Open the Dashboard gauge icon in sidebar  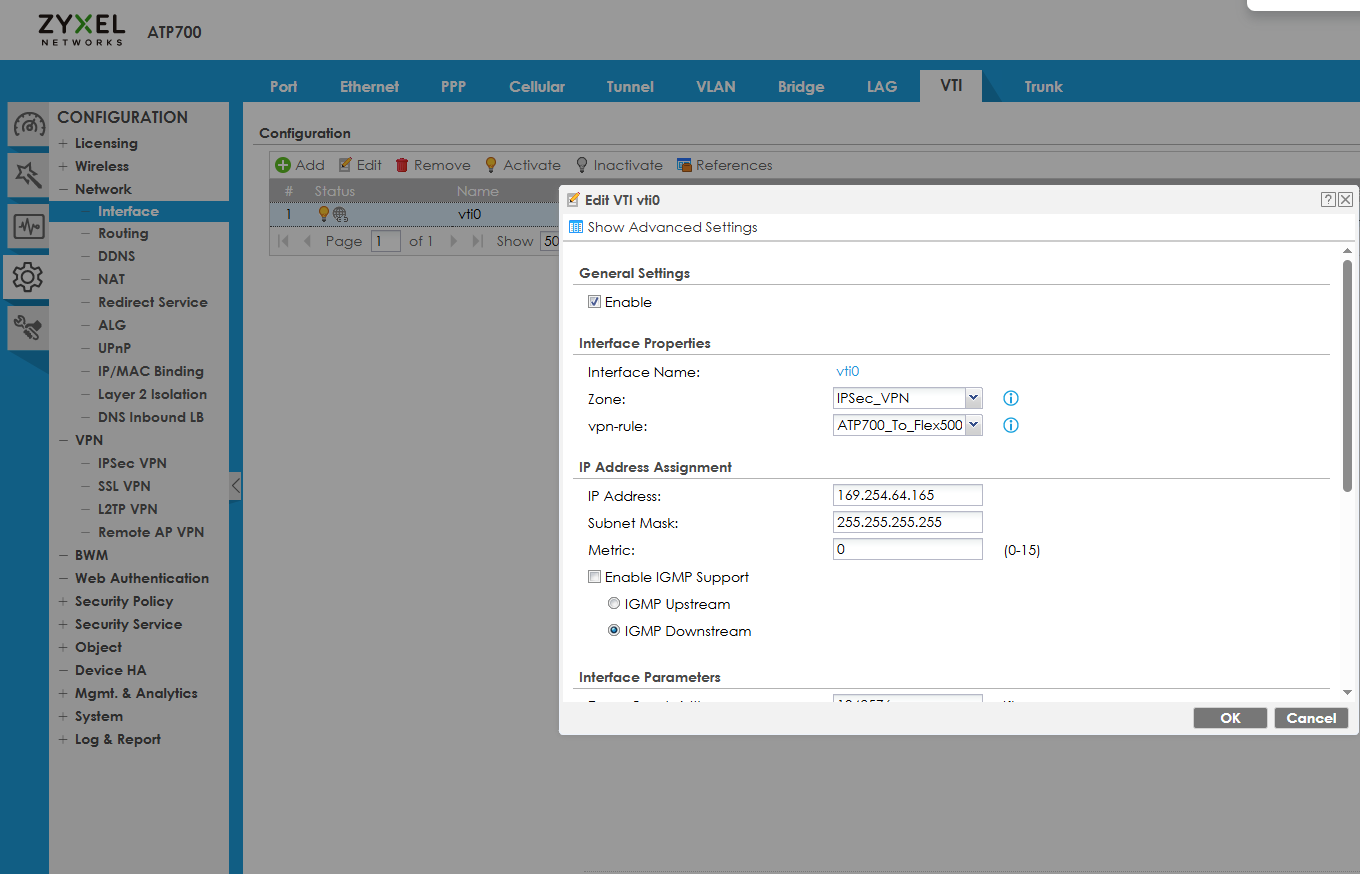tap(27, 124)
